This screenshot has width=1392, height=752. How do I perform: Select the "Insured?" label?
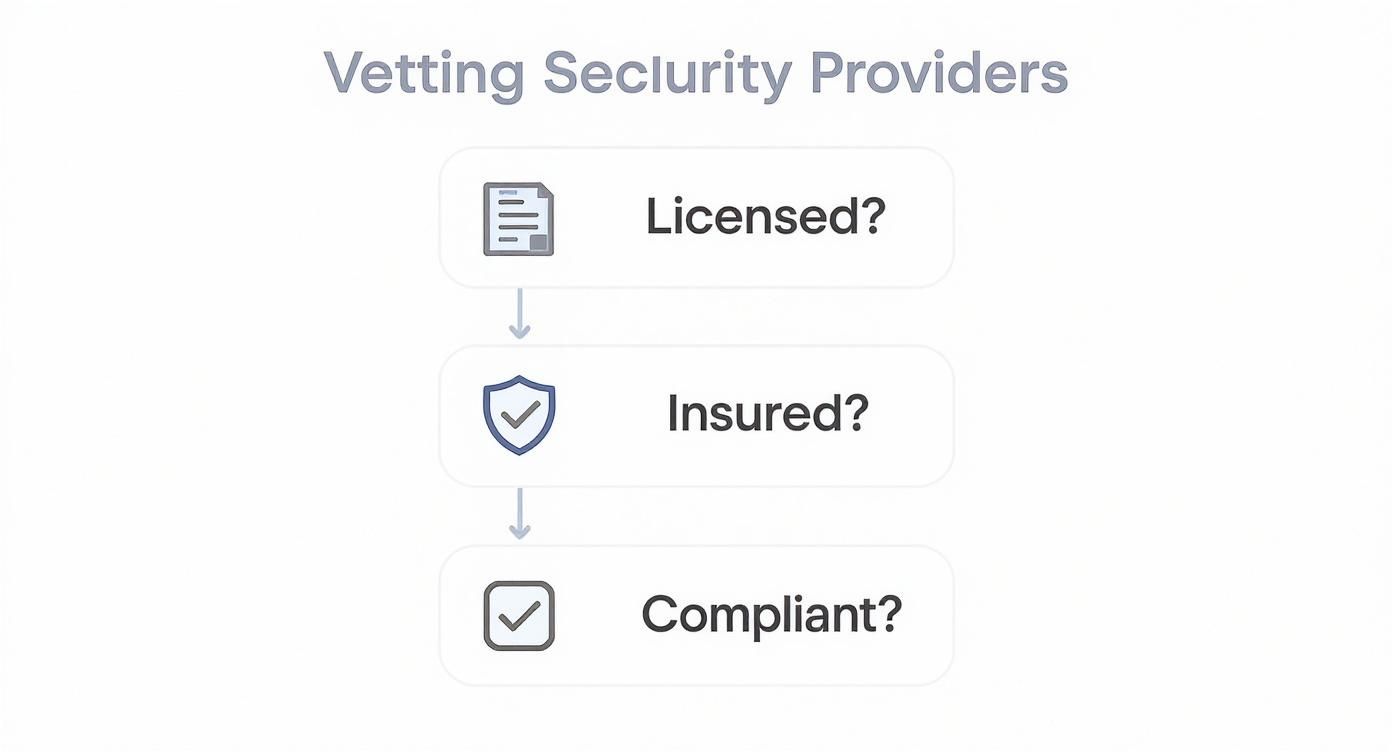point(768,413)
